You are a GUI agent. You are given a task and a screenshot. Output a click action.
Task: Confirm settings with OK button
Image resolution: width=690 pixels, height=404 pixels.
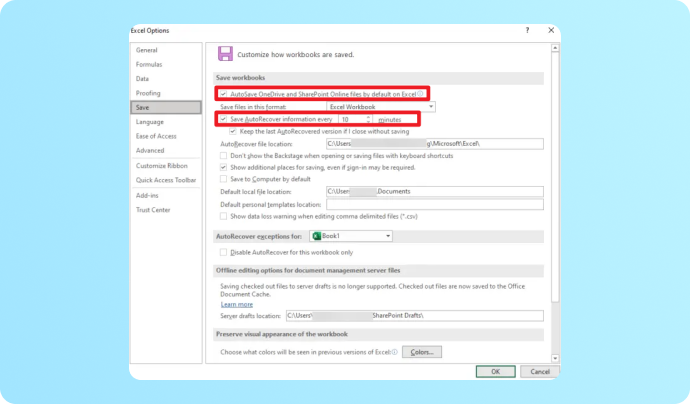pyautogui.click(x=495, y=371)
